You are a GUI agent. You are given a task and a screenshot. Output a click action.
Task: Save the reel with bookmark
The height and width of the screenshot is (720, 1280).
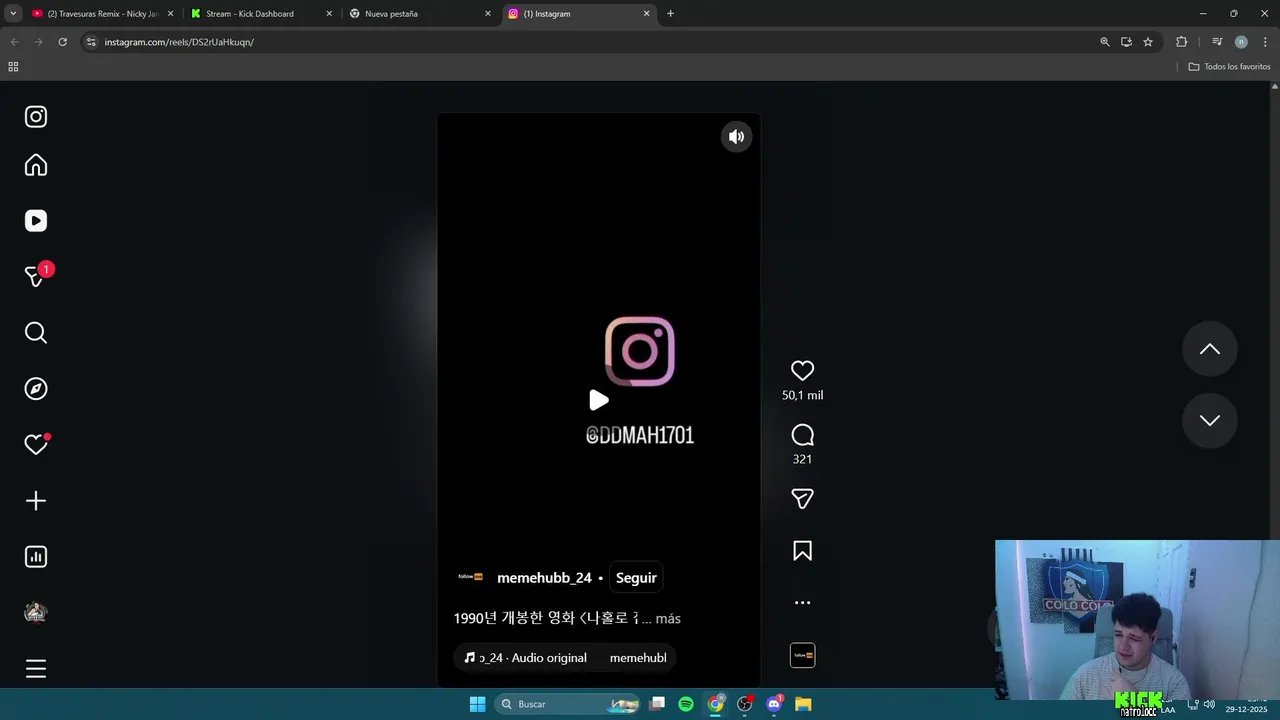(x=802, y=551)
